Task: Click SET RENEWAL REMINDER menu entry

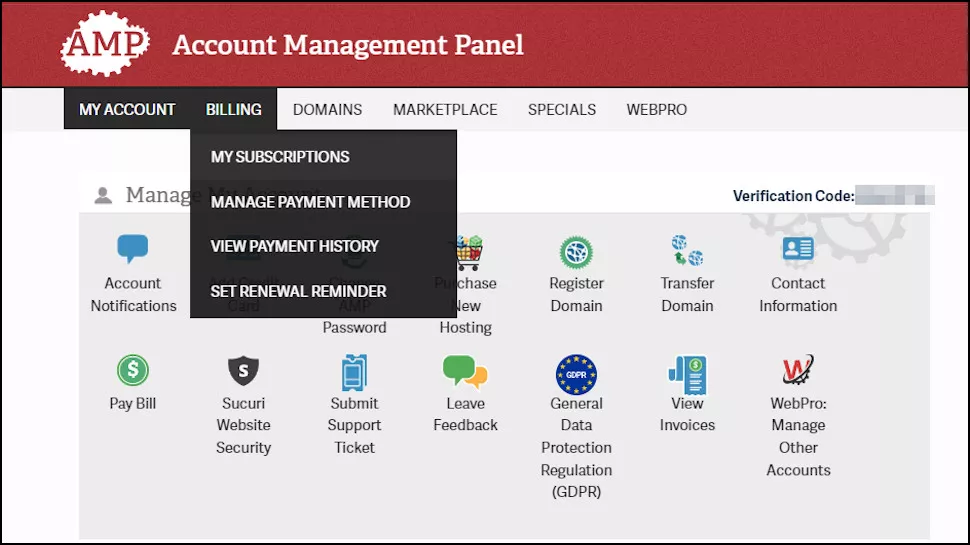Action: click(324, 291)
